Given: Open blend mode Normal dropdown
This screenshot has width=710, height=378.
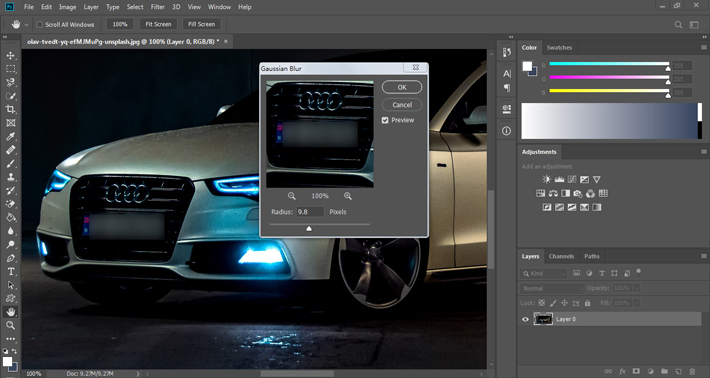Looking at the screenshot, I should tap(552, 288).
